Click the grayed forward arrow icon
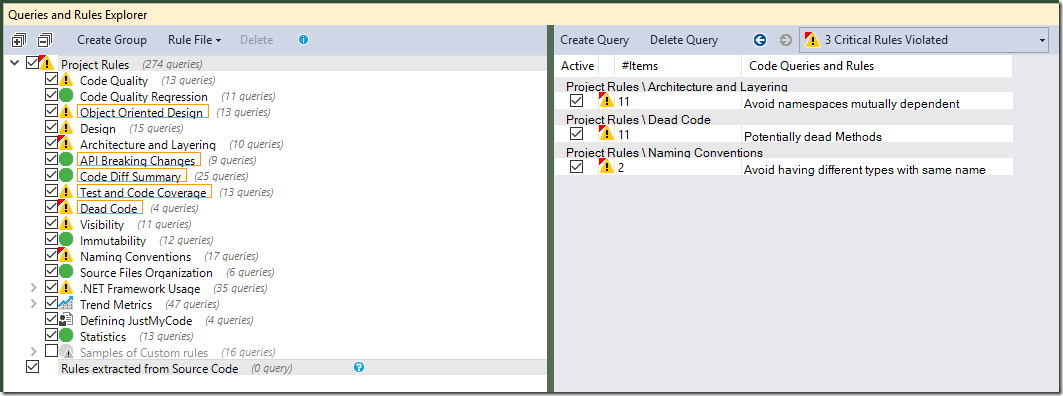The image size is (1063, 396). pos(786,40)
